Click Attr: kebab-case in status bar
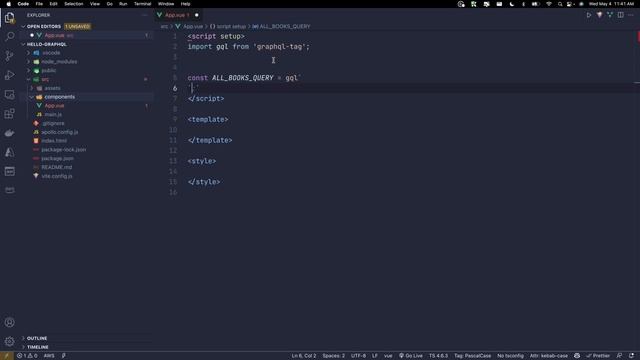The height and width of the screenshot is (360, 640). click(549, 356)
